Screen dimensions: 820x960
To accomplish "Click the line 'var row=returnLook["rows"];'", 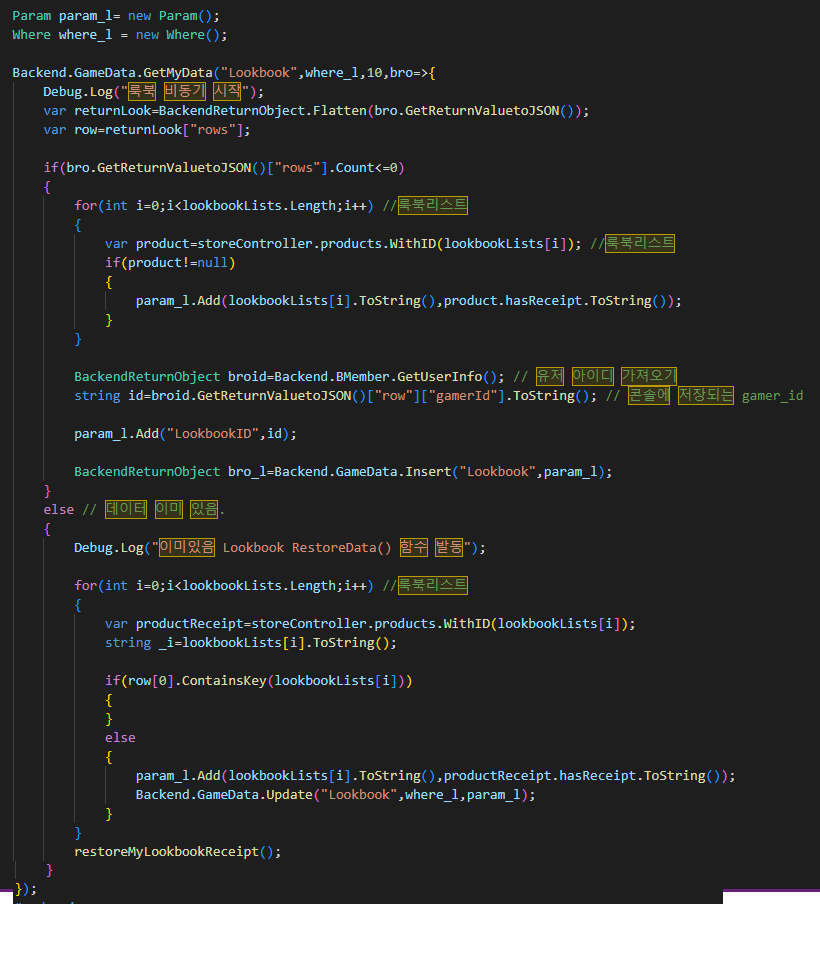I will pyautogui.click(x=146, y=130).
